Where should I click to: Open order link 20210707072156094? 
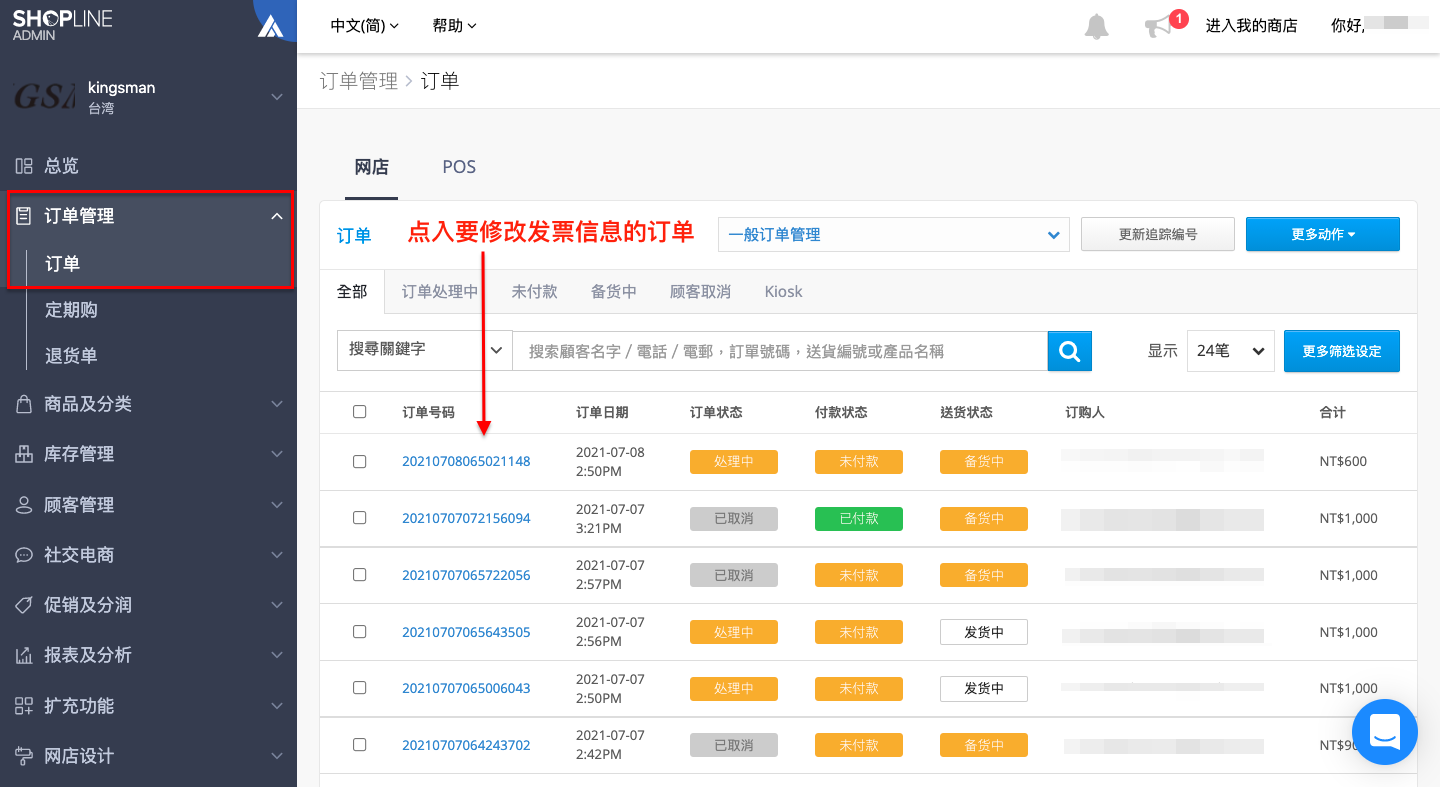[466, 519]
